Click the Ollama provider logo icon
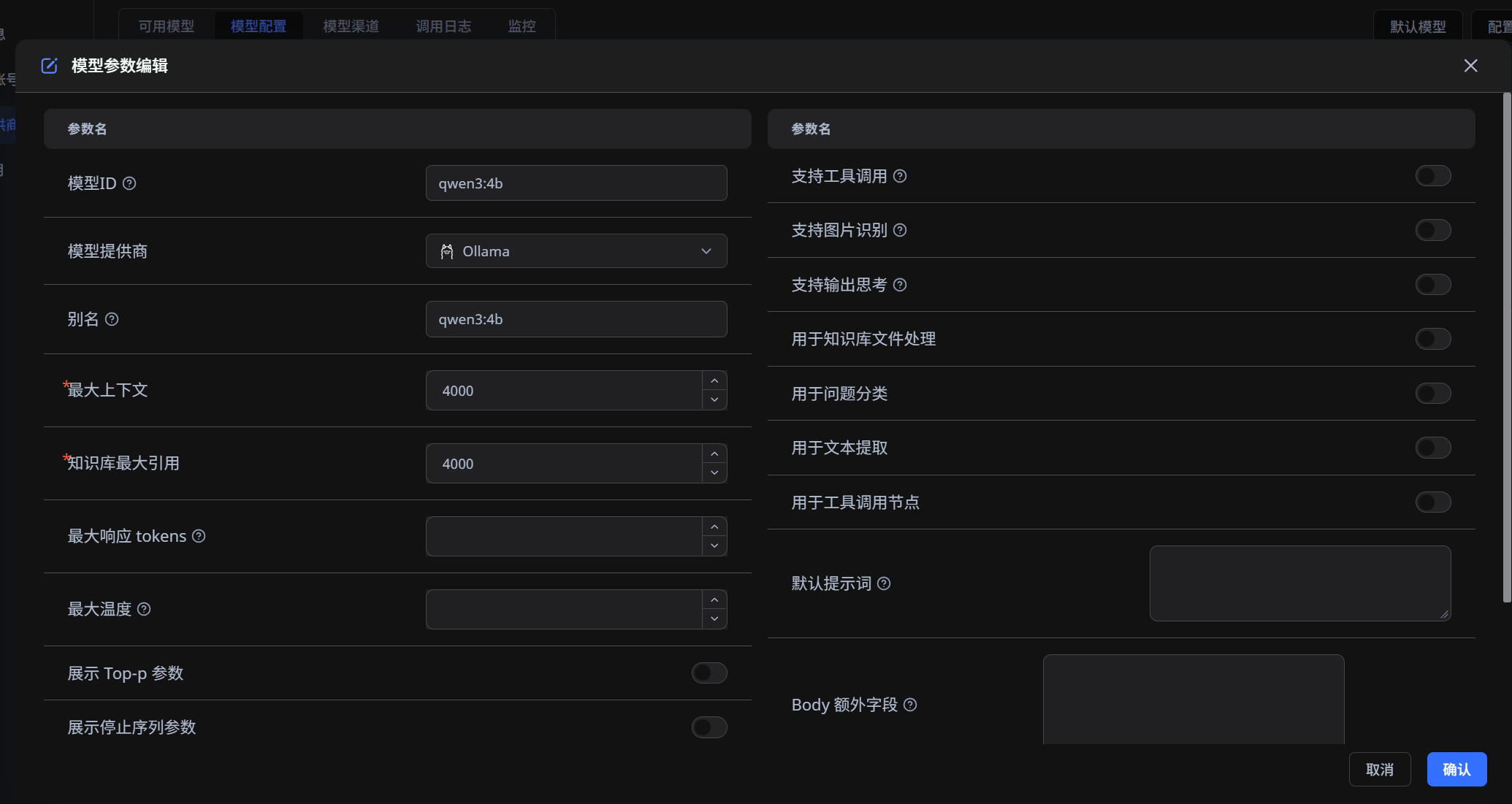The width and height of the screenshot is (1512, 804). (447, 250)
